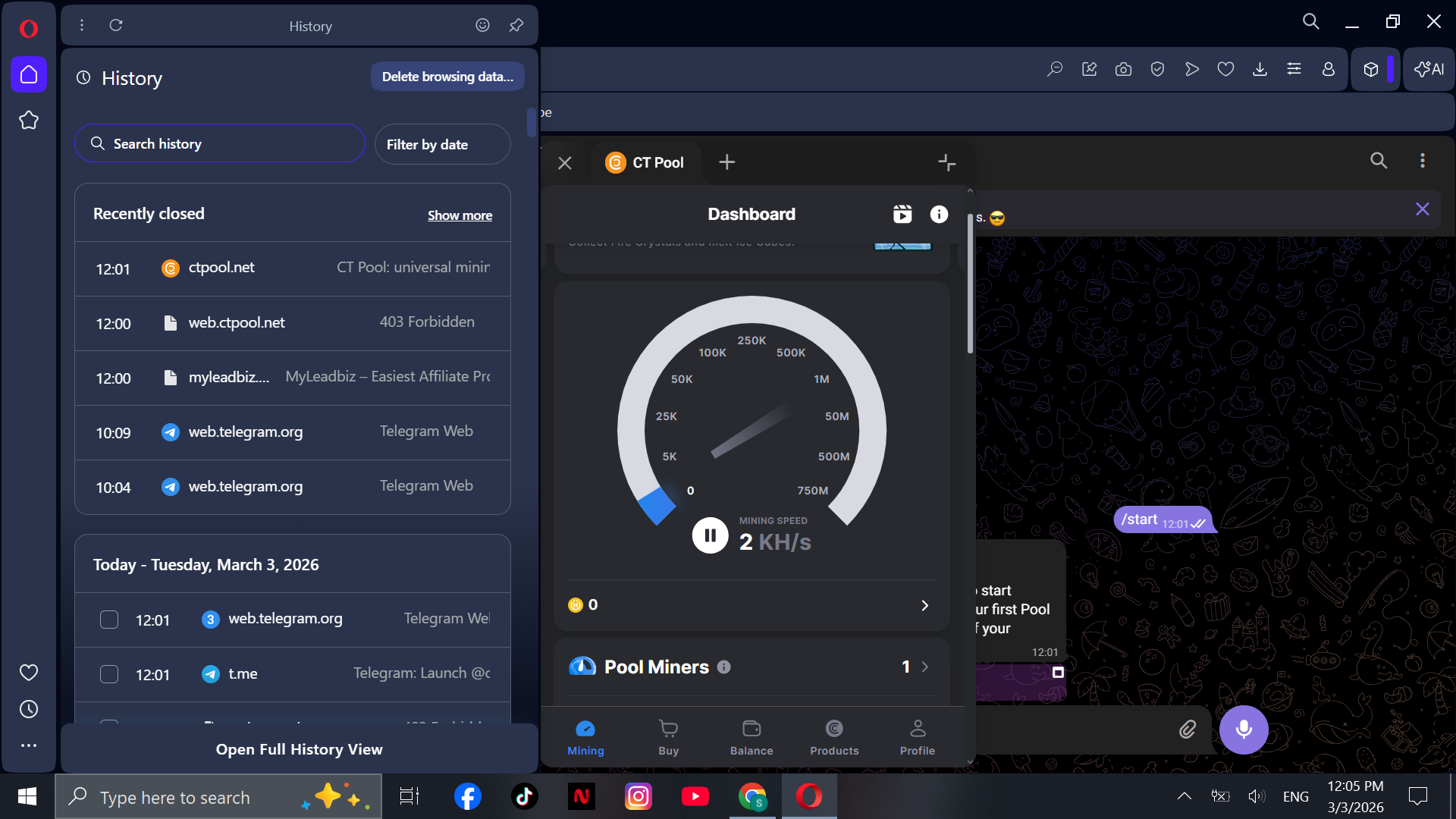Viewport: 1456px width, 819px height.
Task: Open Pool Miners info tooltip icon
Action: point(724,667)
